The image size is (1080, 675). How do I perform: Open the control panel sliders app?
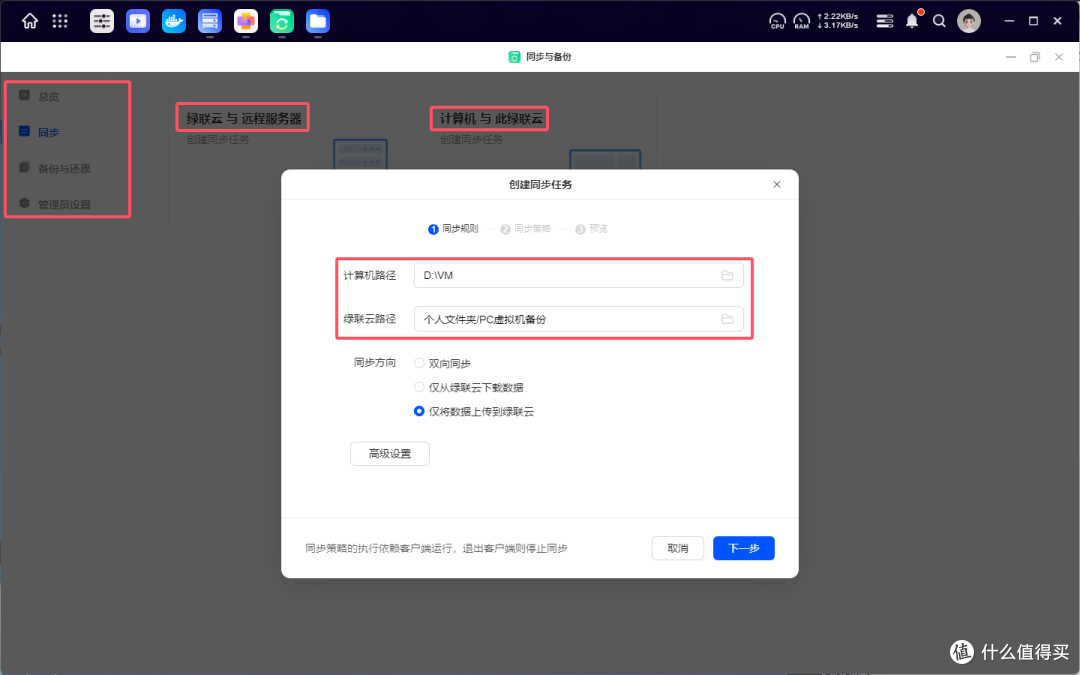102,21
